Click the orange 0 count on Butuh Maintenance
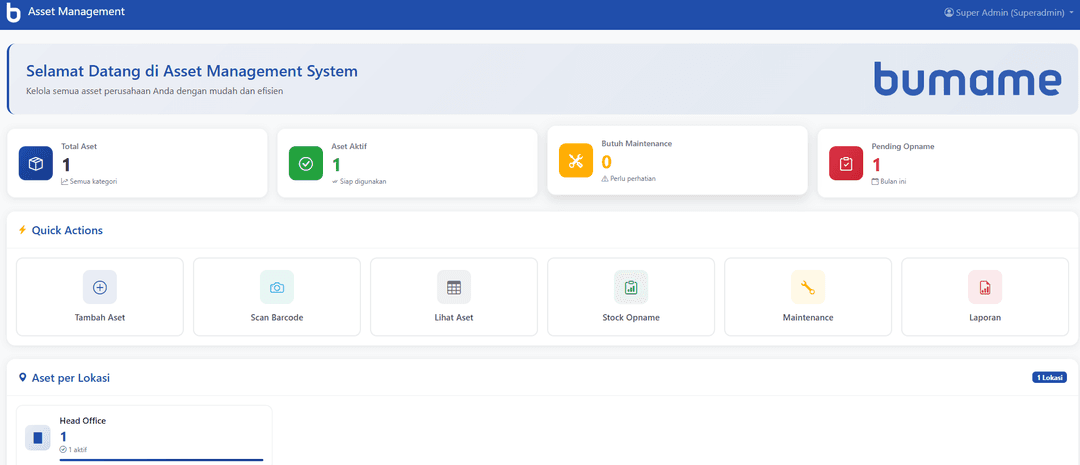The width and height of the screenshot is (1080, 465). tap(607, 162)
